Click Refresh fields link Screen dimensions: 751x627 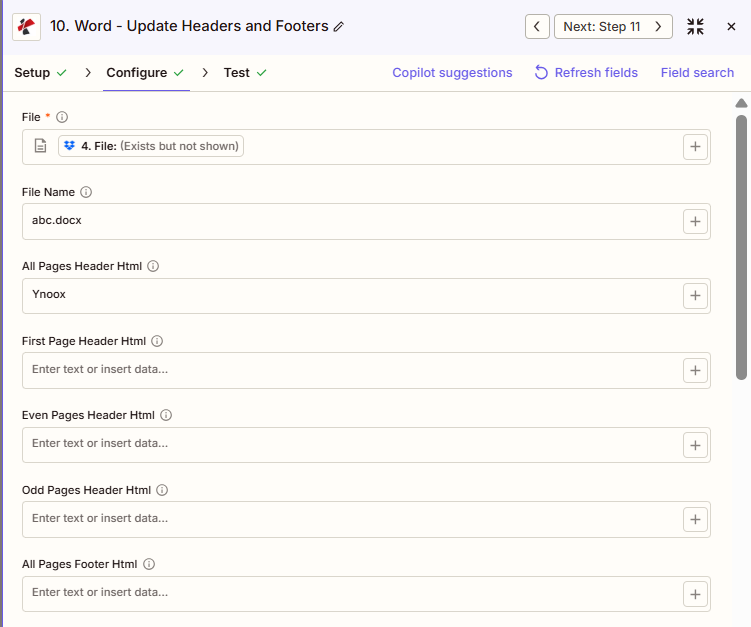point(586,73)
